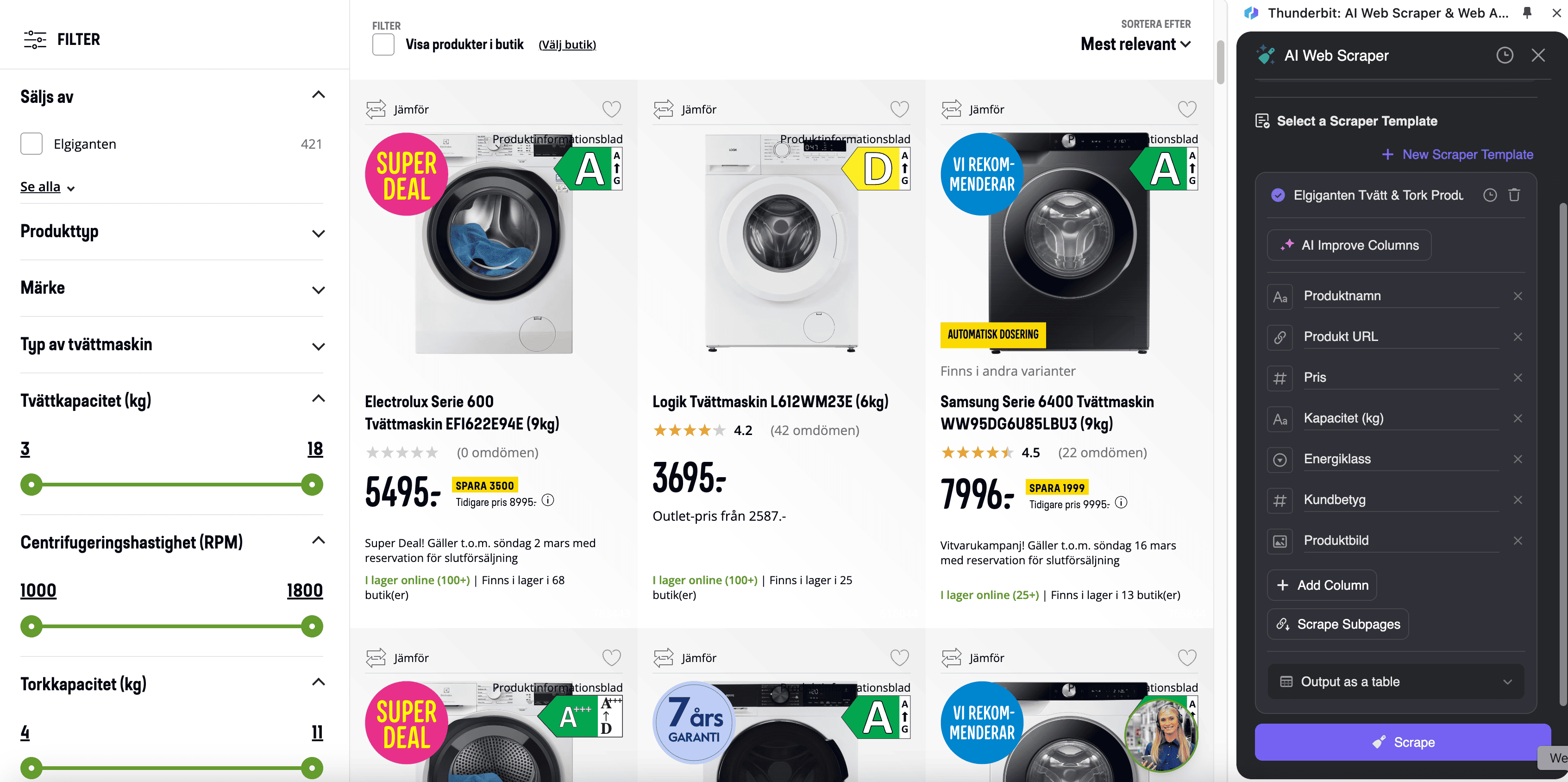Toggle the selected Elgiganten template radio check

[x=1278, y=195]
